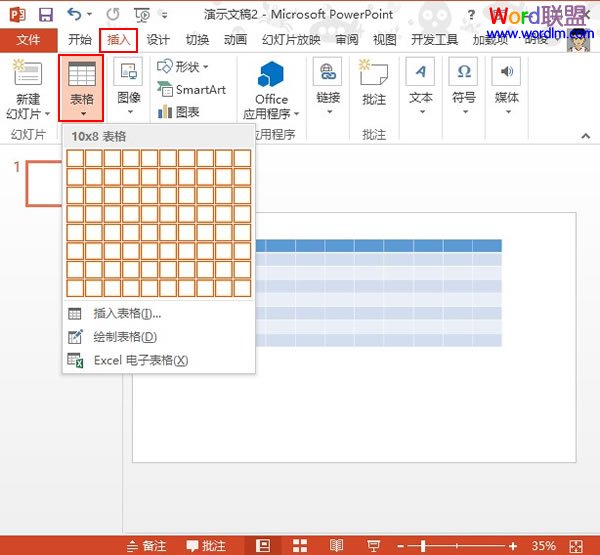
Task: Expand the 新建幻灯片 dropdown arrow
Action: coord(47,114)
